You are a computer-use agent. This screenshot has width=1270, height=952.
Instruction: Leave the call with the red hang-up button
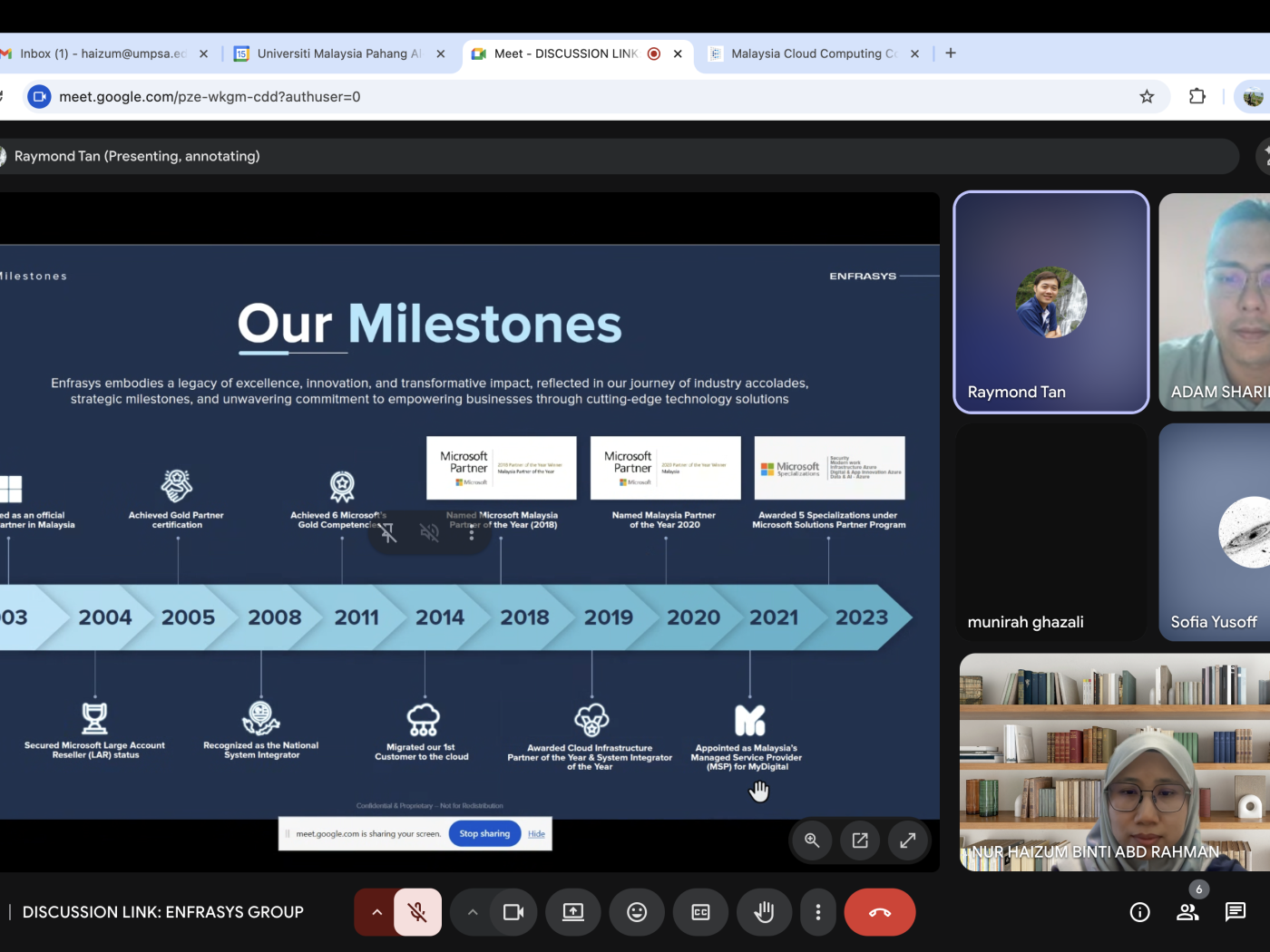click(x=879, y=912)
